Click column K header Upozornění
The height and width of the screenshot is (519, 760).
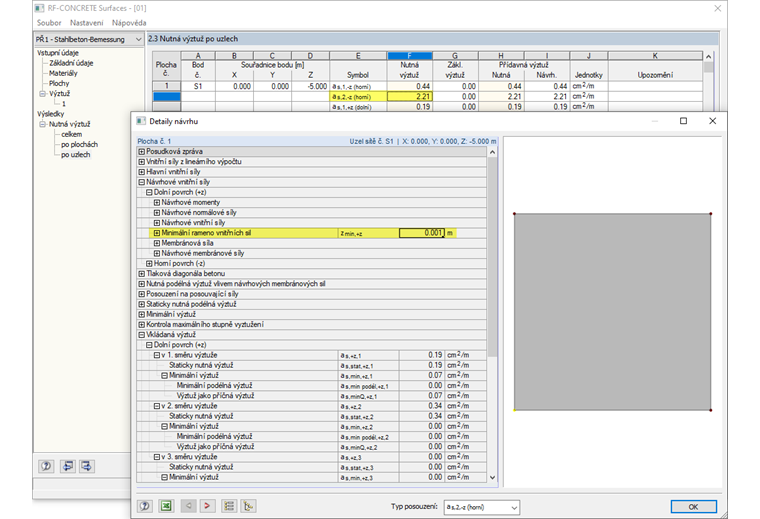(x=655, y=56)
